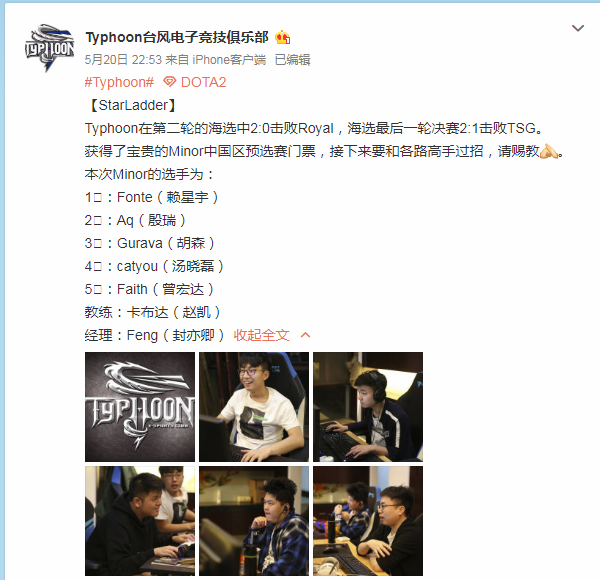This screenshot has height=580, width=600.
Task: Open the DOTA2 super-topic link
Action: coord(195,82)
